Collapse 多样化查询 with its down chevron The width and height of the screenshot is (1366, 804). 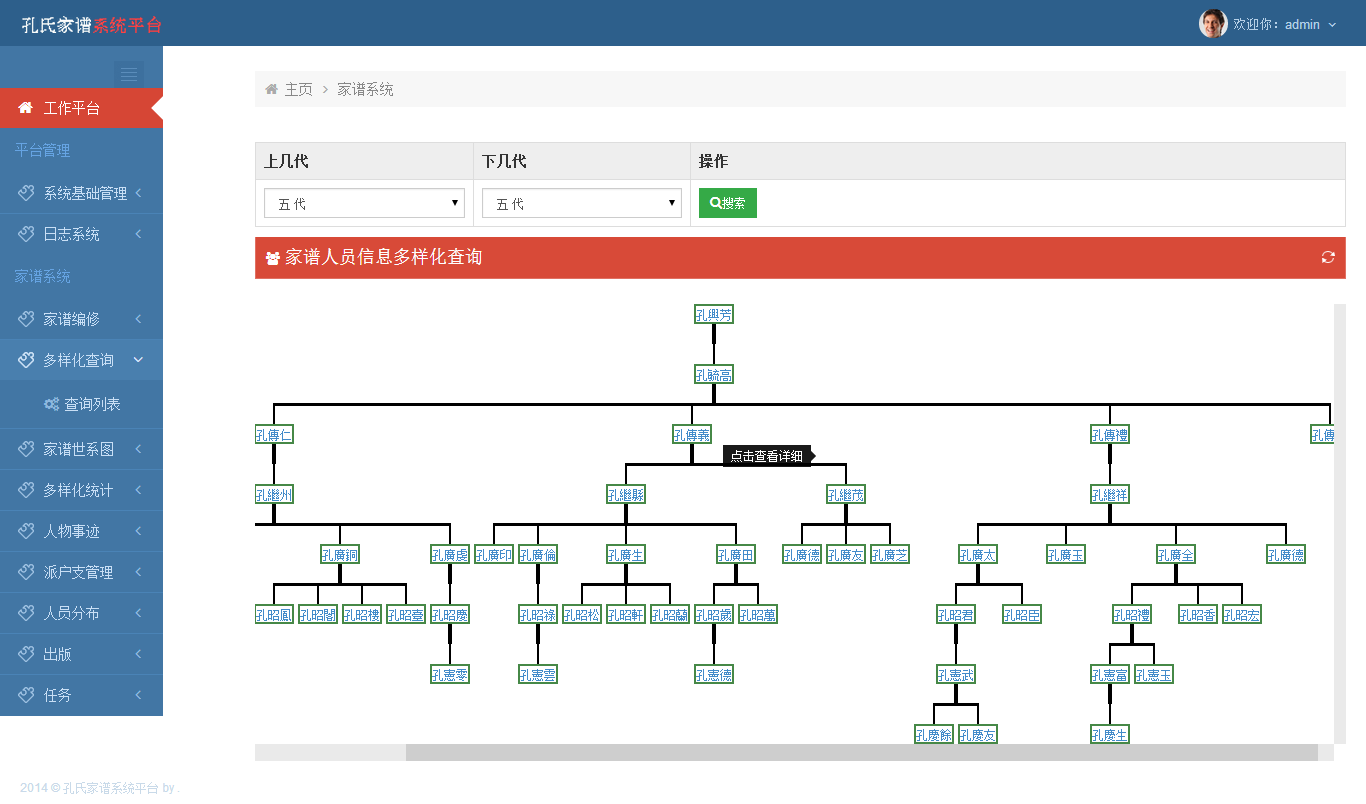pyautogui.click(x=138, y=360)
